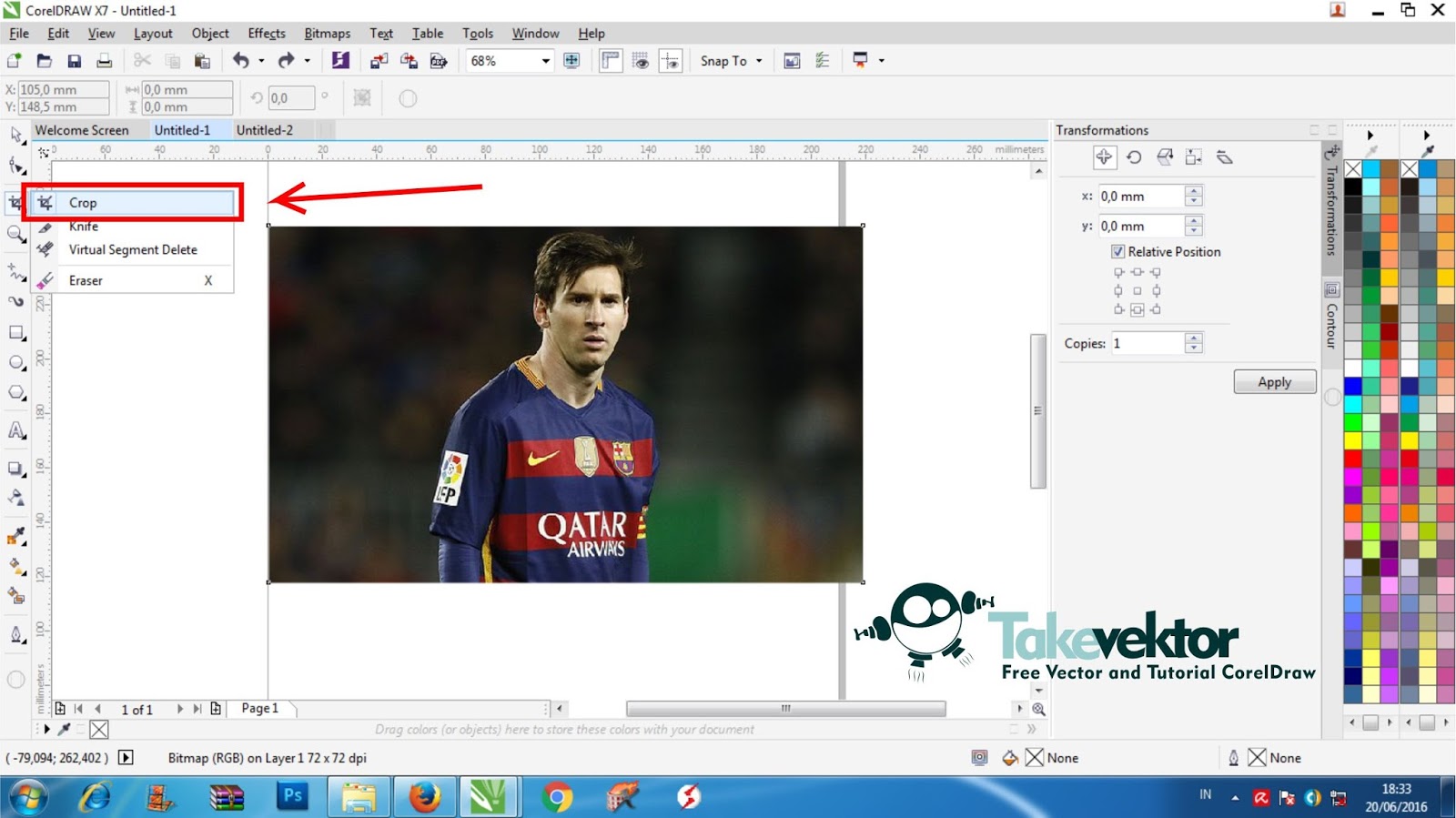The width and height of the screenshot is (1456, 818).
Task: Open the Effects menu
Action: point(267,34)
